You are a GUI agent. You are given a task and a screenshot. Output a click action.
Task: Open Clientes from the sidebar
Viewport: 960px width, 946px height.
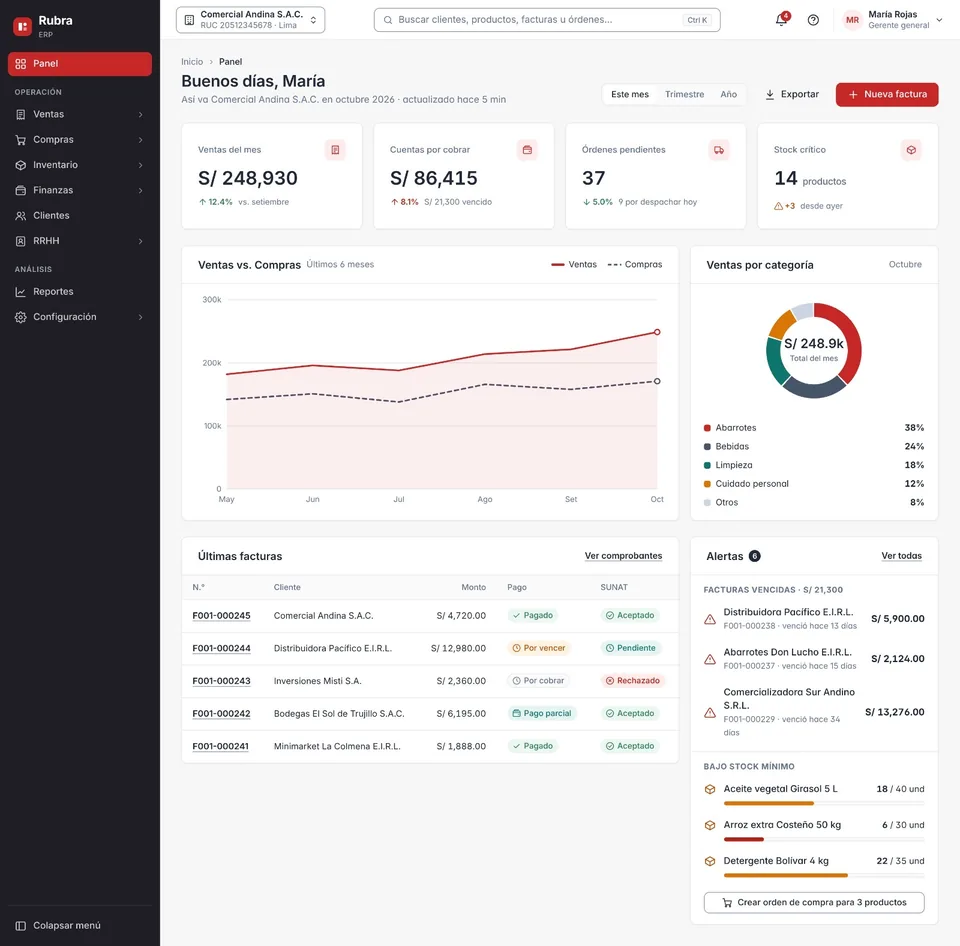(x=80, y=216)
